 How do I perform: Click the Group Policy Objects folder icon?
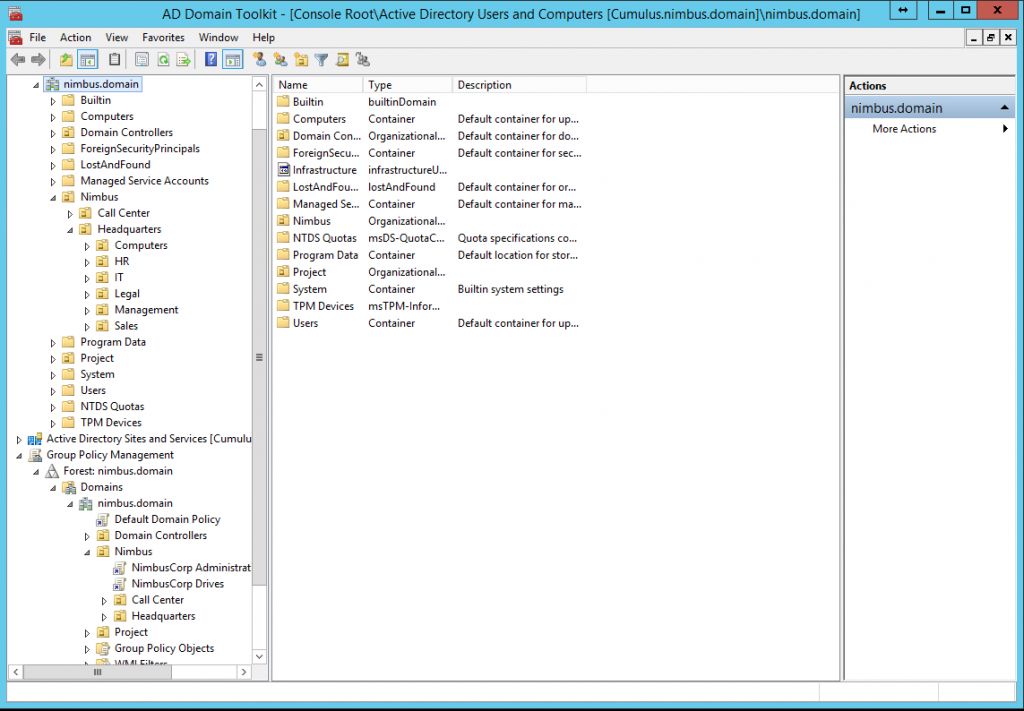point(103,648)
